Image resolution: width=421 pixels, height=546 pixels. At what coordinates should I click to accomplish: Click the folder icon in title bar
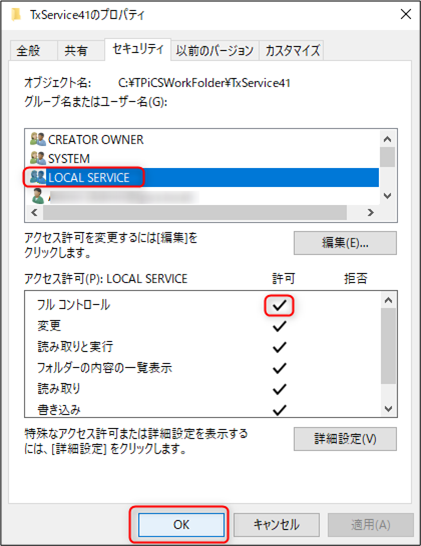coord(16,15)
